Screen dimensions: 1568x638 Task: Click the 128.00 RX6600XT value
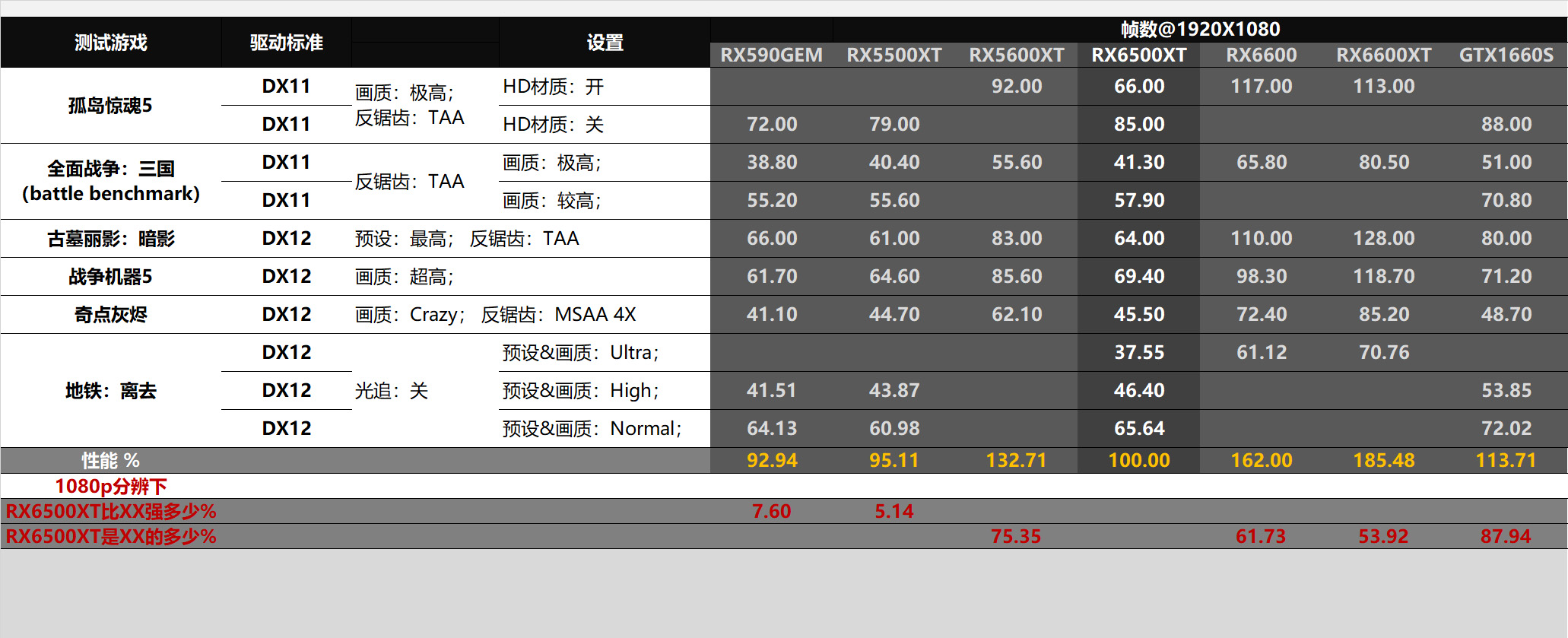point(1384,238)
